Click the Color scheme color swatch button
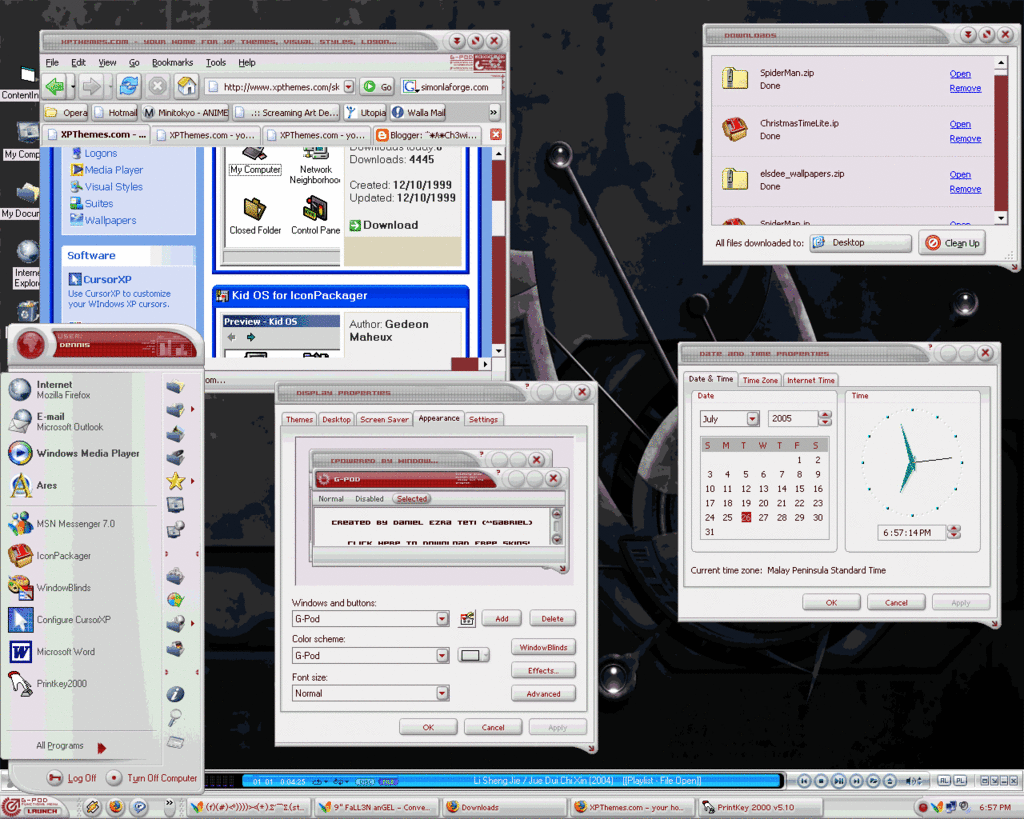The width and height of the screenshot is (1024, 819). tap(474, 655)
